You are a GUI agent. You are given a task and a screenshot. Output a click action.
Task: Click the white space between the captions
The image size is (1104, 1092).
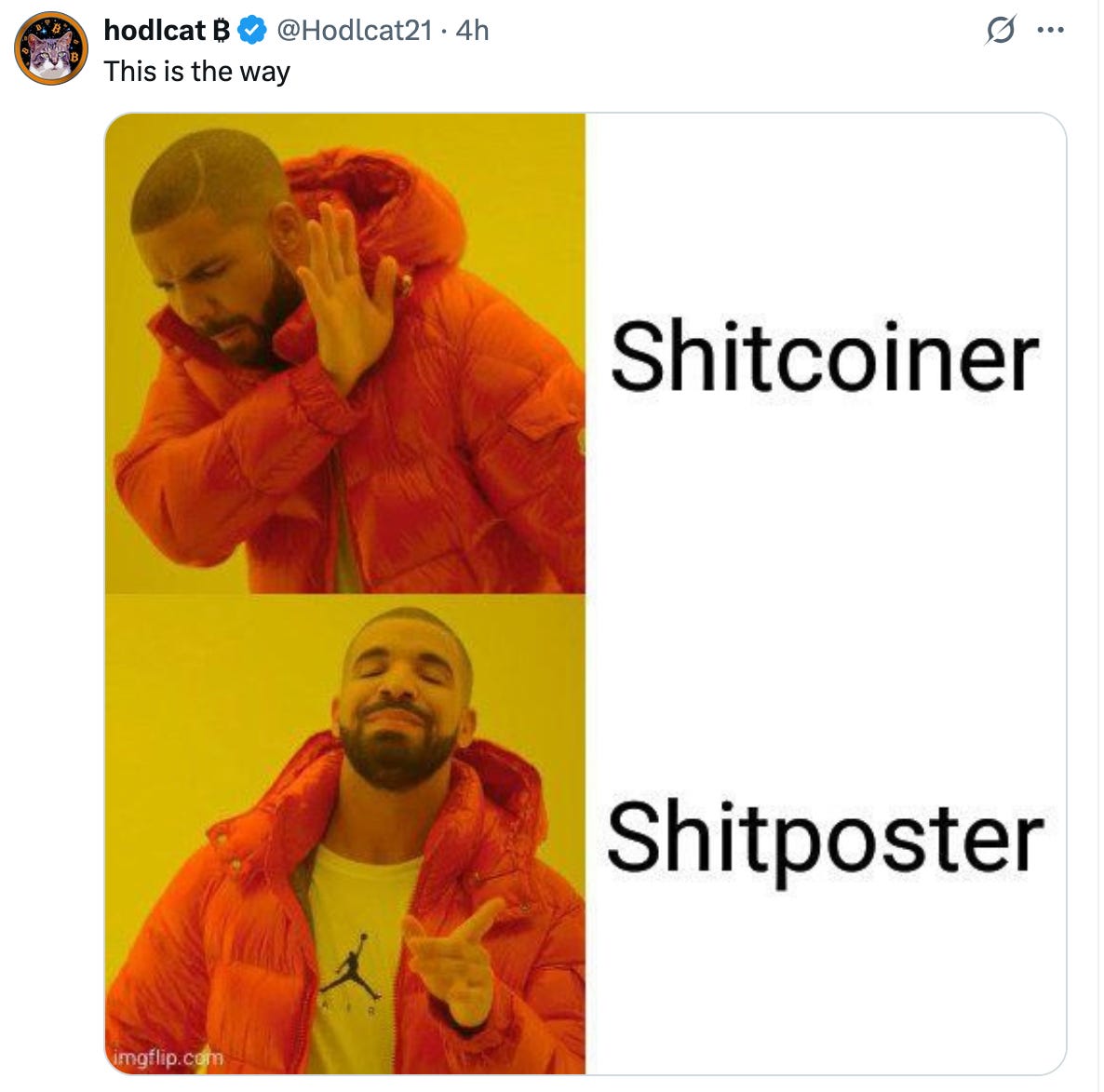[x=825, y=595]
